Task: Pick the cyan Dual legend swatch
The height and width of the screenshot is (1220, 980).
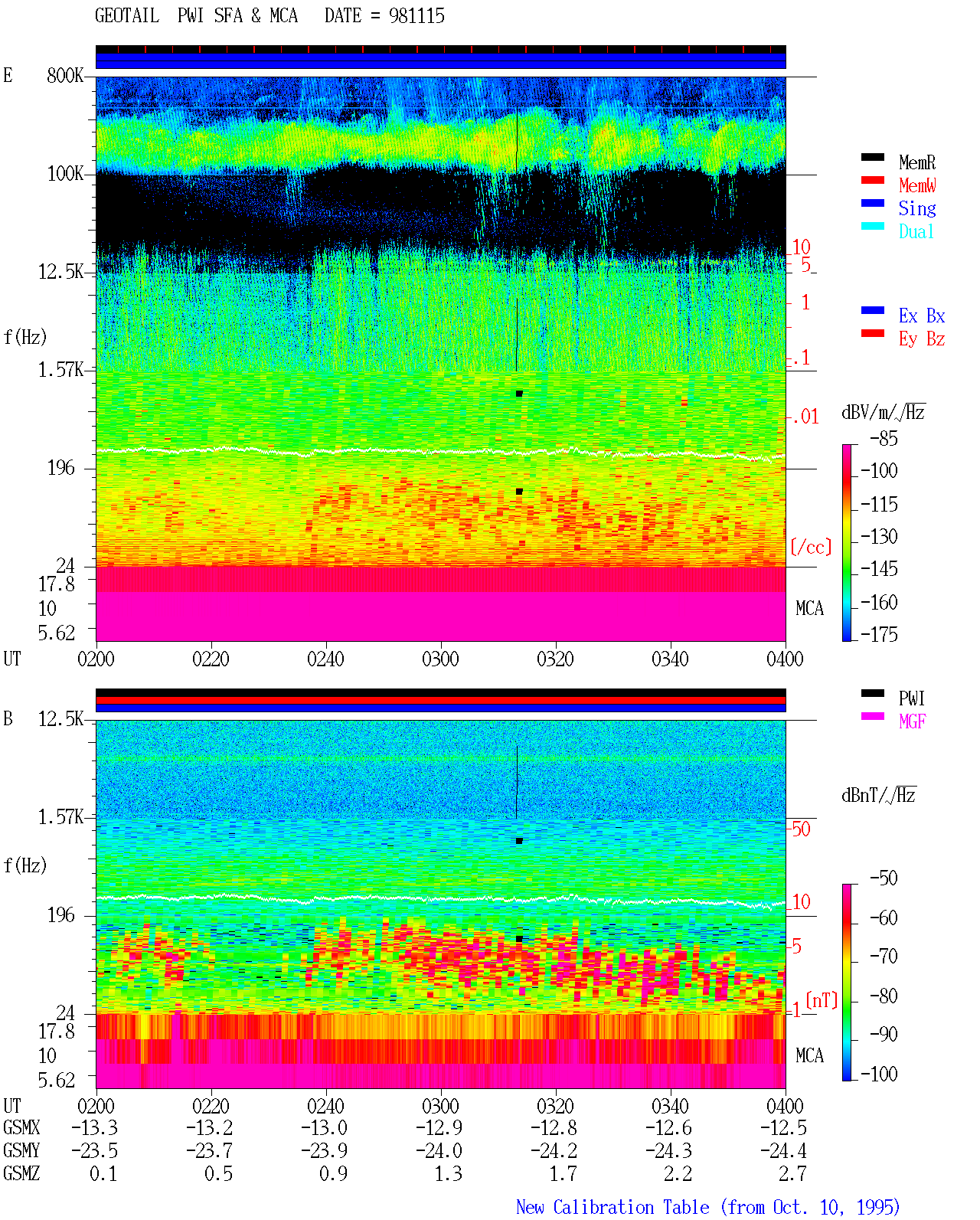Action: click(873, 226)
